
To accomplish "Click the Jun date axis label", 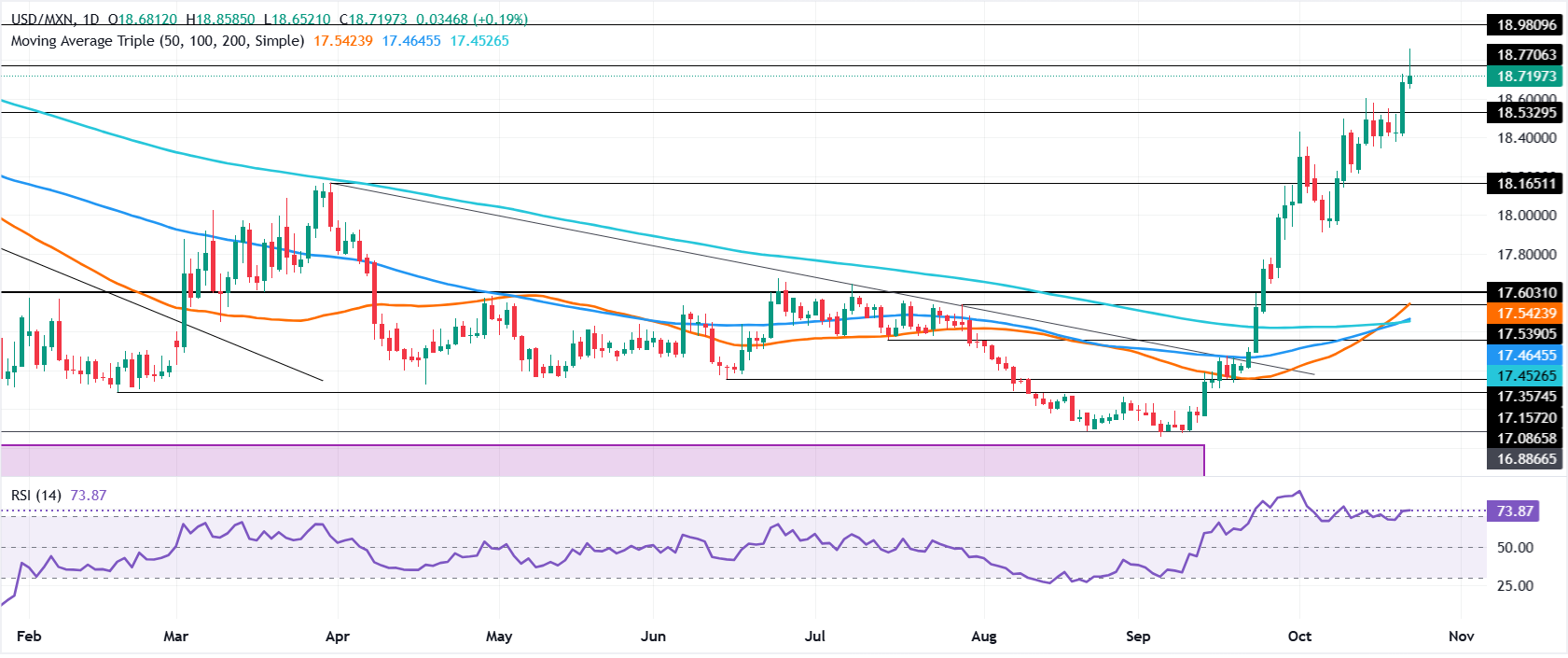I will tap(654, 636).
